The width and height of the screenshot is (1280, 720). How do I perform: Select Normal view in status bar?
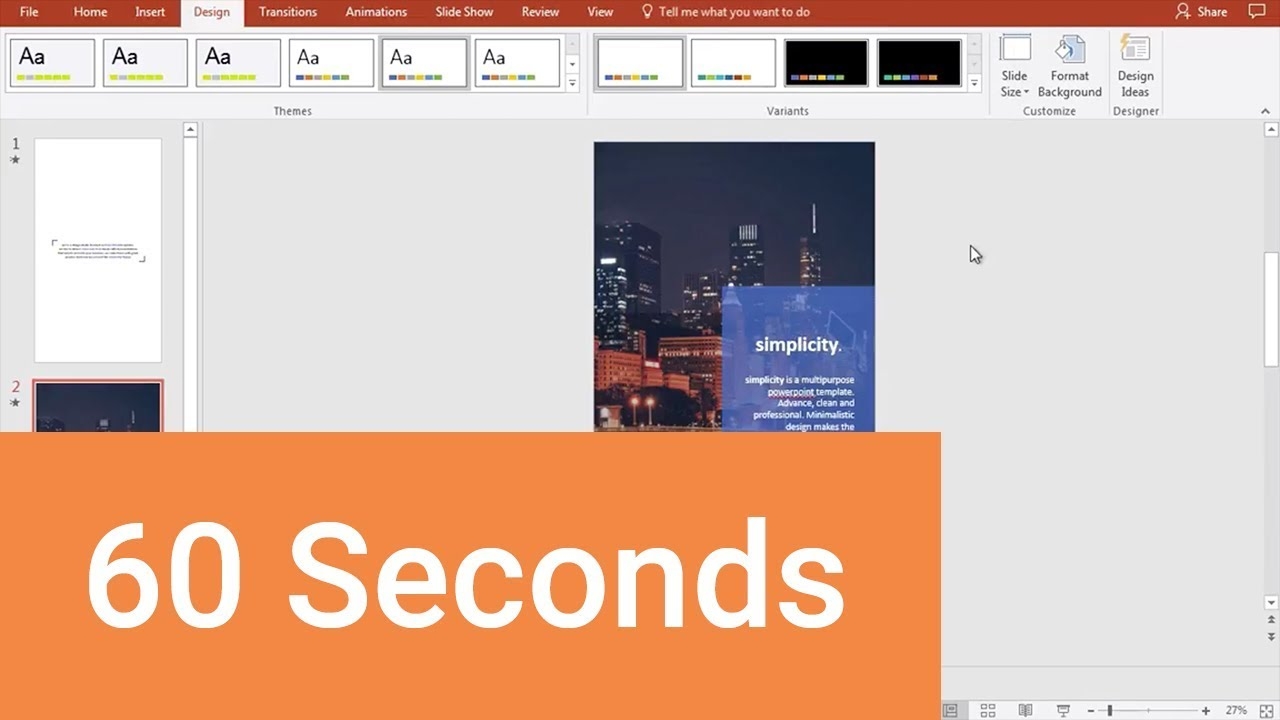950,710
